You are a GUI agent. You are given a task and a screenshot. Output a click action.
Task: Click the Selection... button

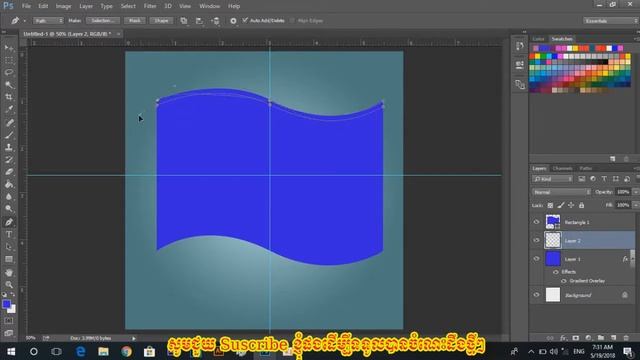[102, 20]
